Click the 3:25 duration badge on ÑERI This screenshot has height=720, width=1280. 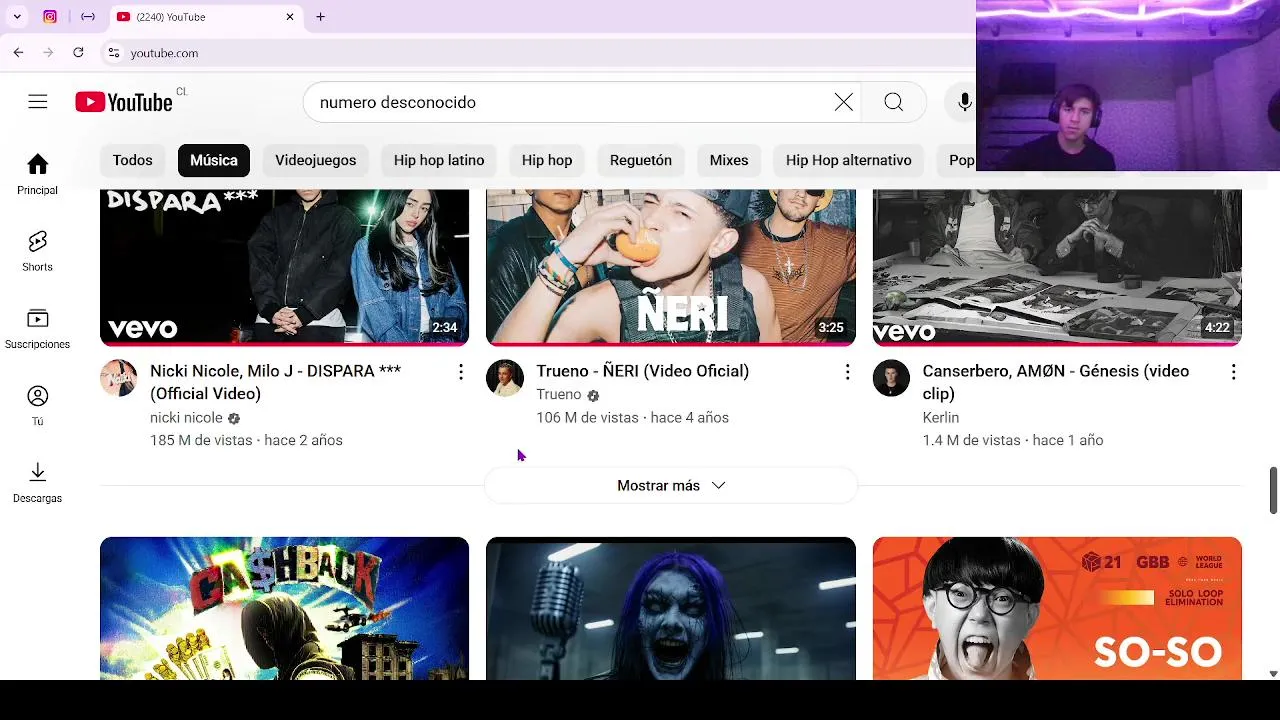(831, 328)
